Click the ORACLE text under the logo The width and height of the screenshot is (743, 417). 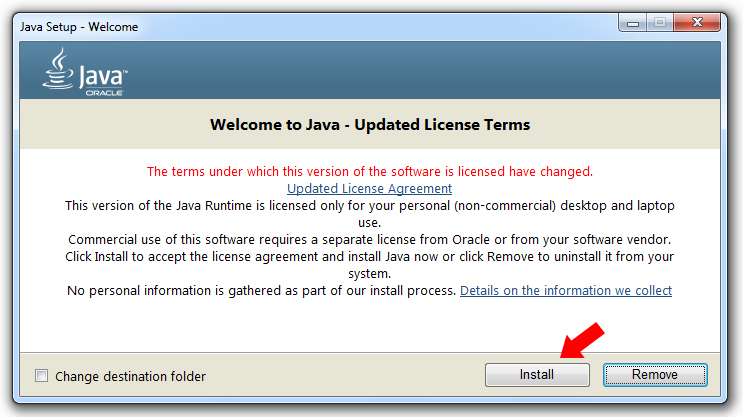coord(104,93)
